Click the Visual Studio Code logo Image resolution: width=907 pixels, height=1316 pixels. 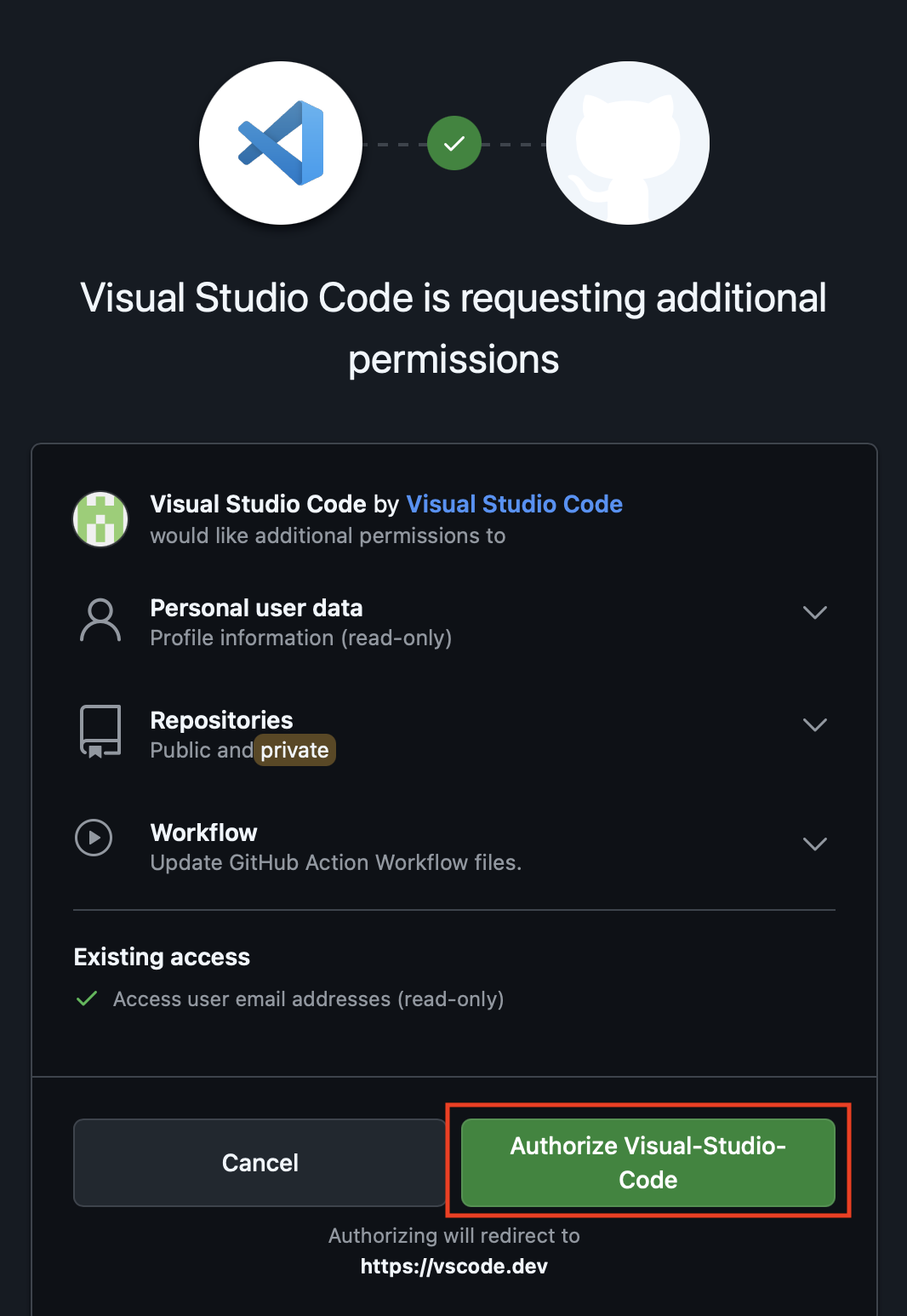click(x=281, y=142)
